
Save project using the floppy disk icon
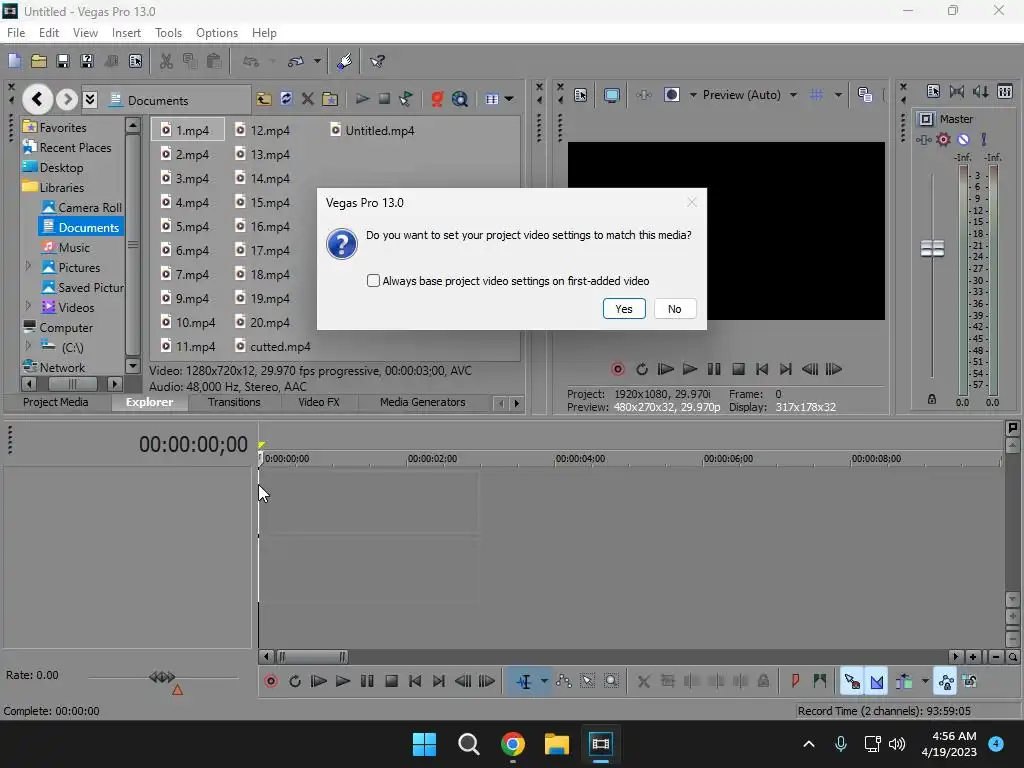tap(63, 61)
